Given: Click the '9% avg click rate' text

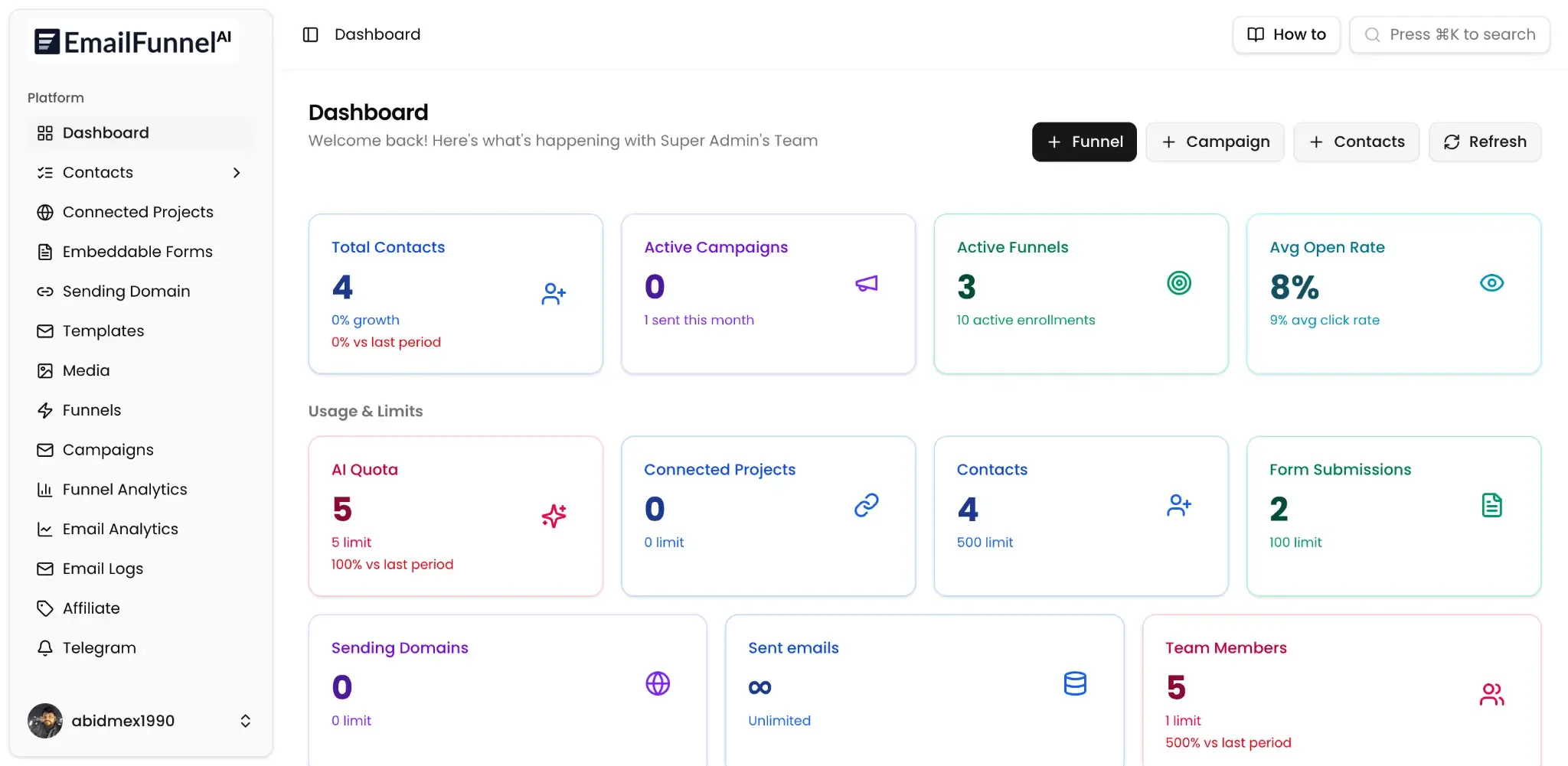Looking at the screenshot, I should (1325, 320).
